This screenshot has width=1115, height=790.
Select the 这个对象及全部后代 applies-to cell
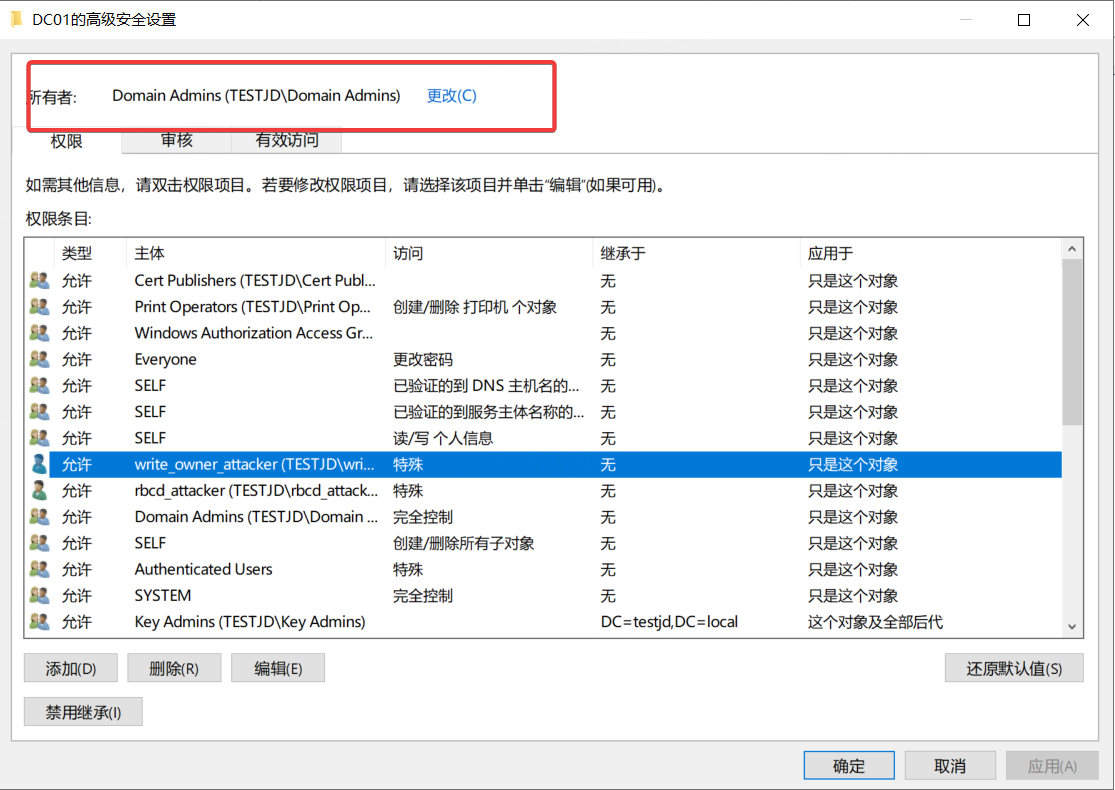(x=875, y=621)
